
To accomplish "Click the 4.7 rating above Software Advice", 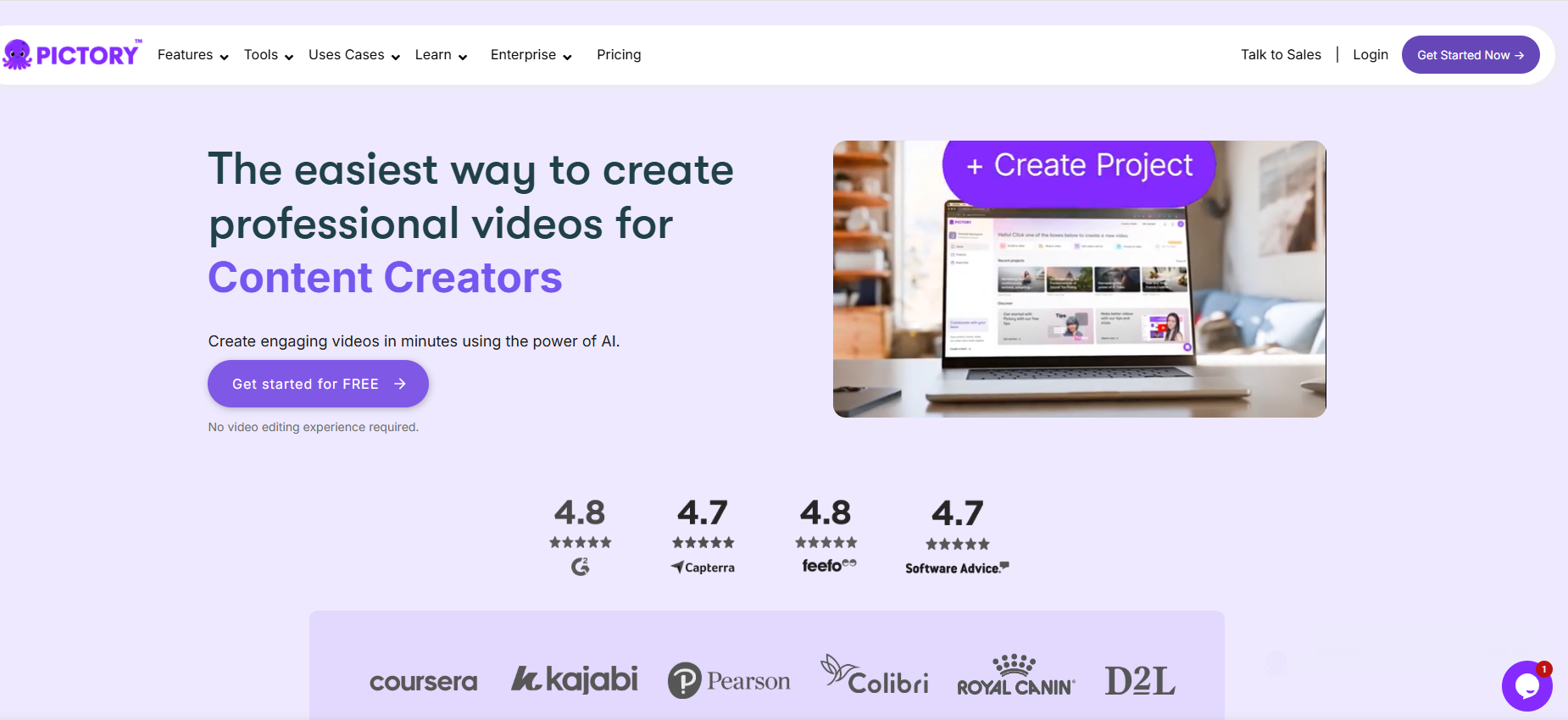I will [958, 513].
